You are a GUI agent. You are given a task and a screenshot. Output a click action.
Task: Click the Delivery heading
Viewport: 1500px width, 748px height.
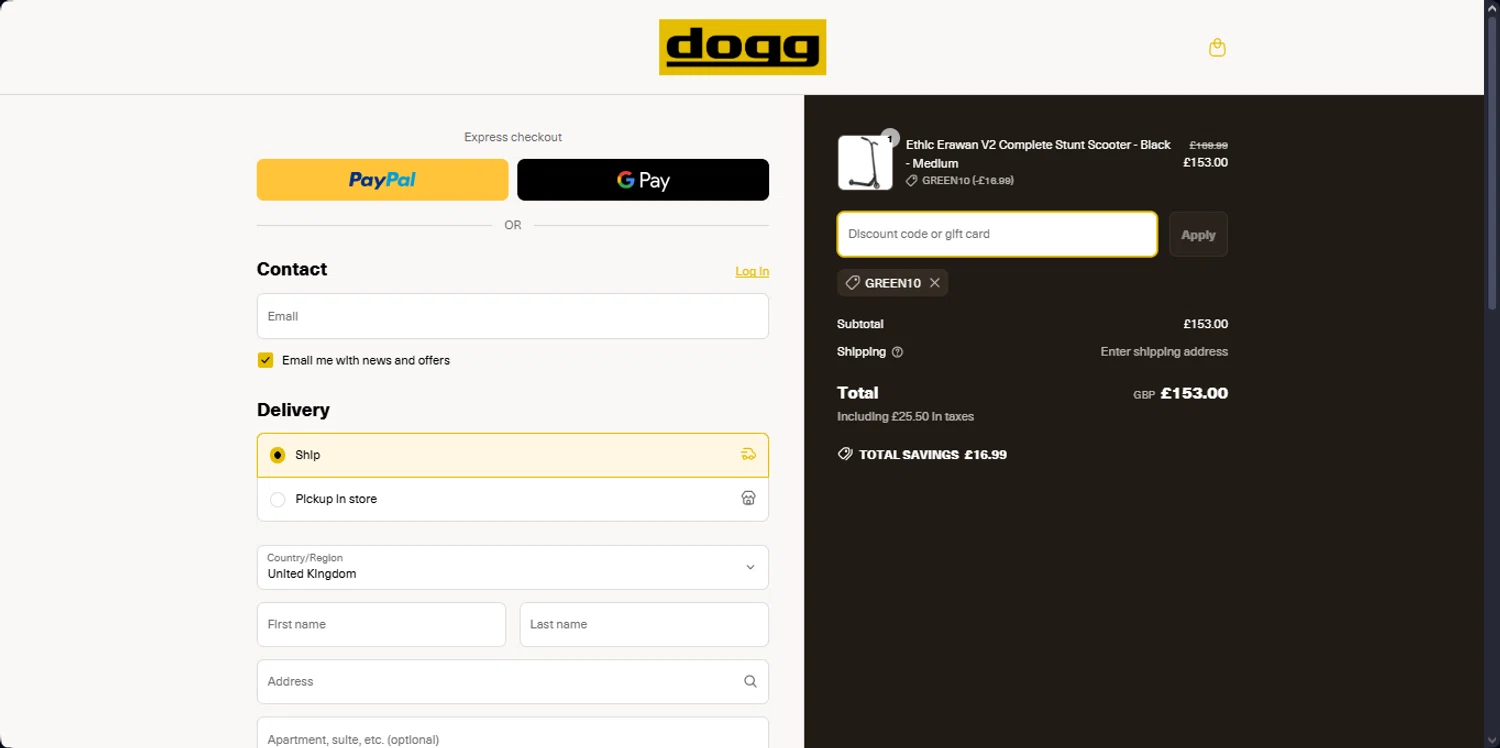[293, 410]
